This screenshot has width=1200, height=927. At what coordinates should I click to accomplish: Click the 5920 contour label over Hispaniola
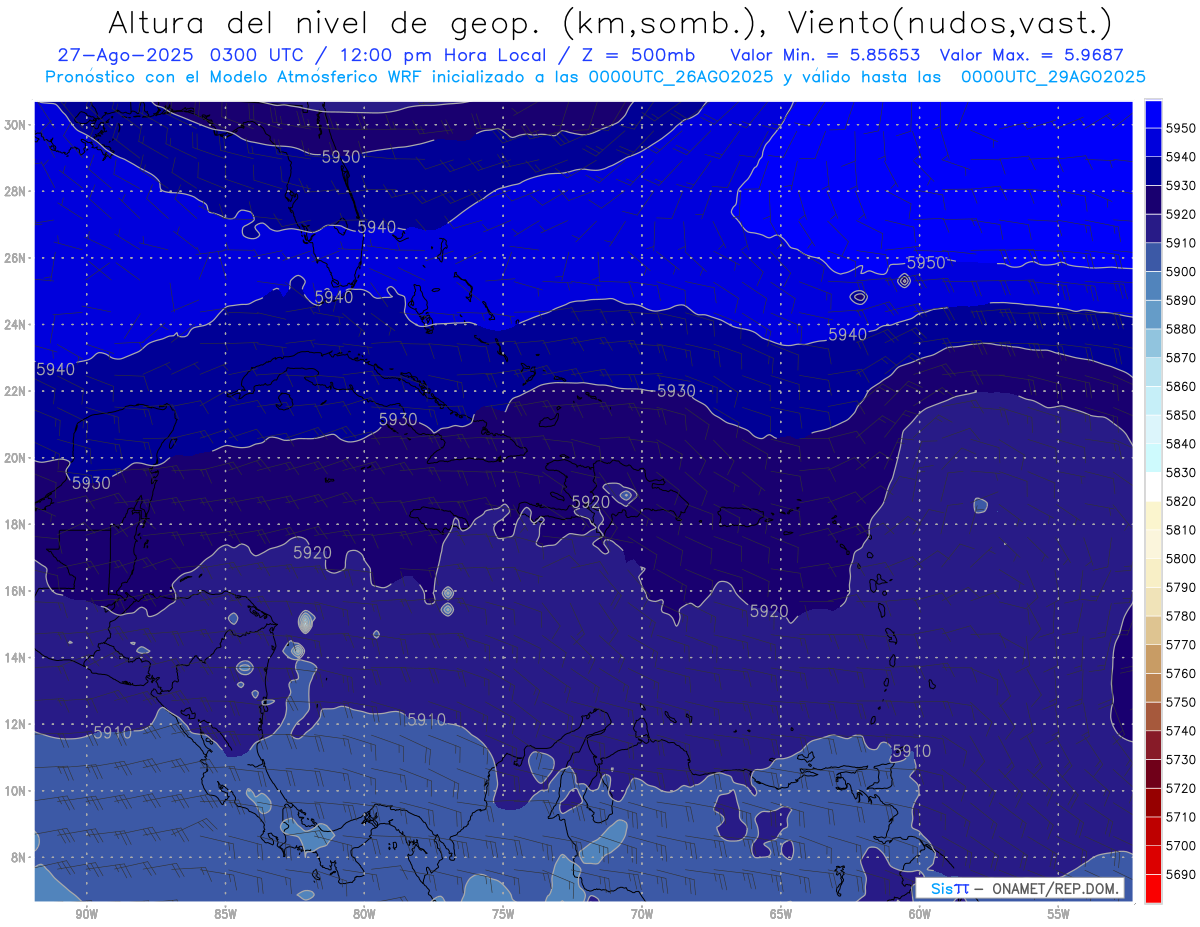(x=591, y=501)
